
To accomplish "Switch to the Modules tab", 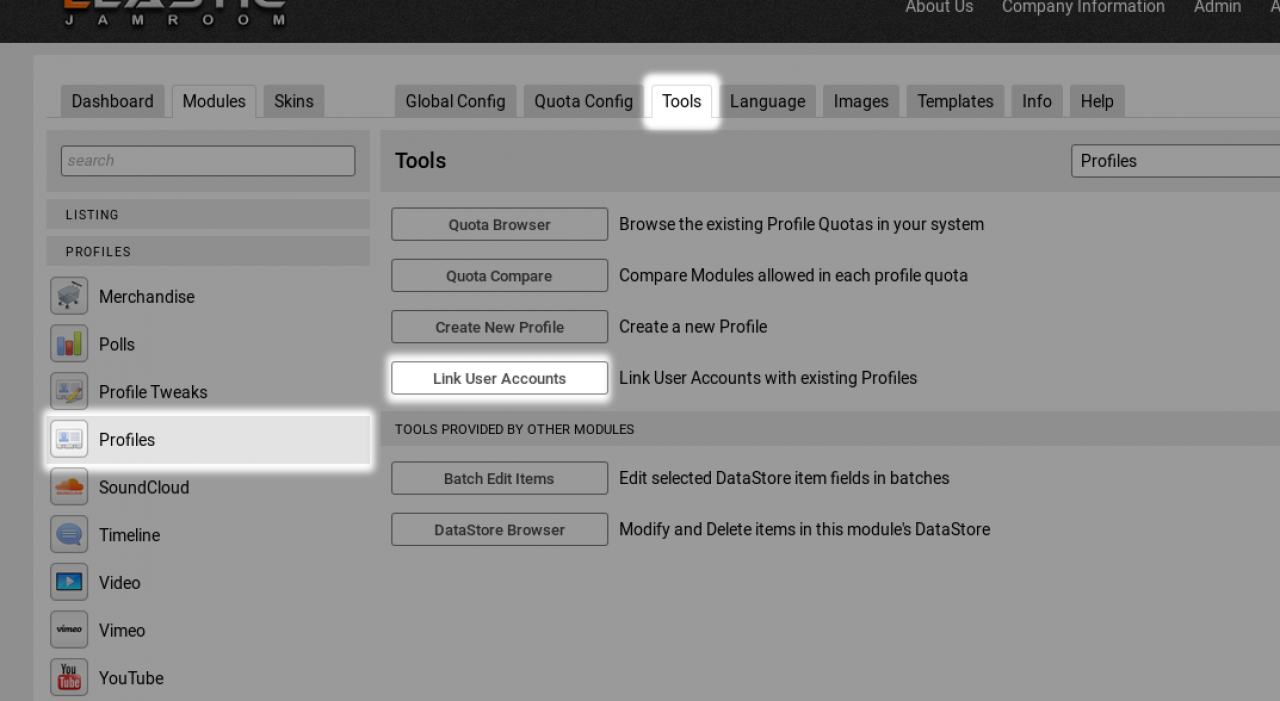I will pos(214,101).
